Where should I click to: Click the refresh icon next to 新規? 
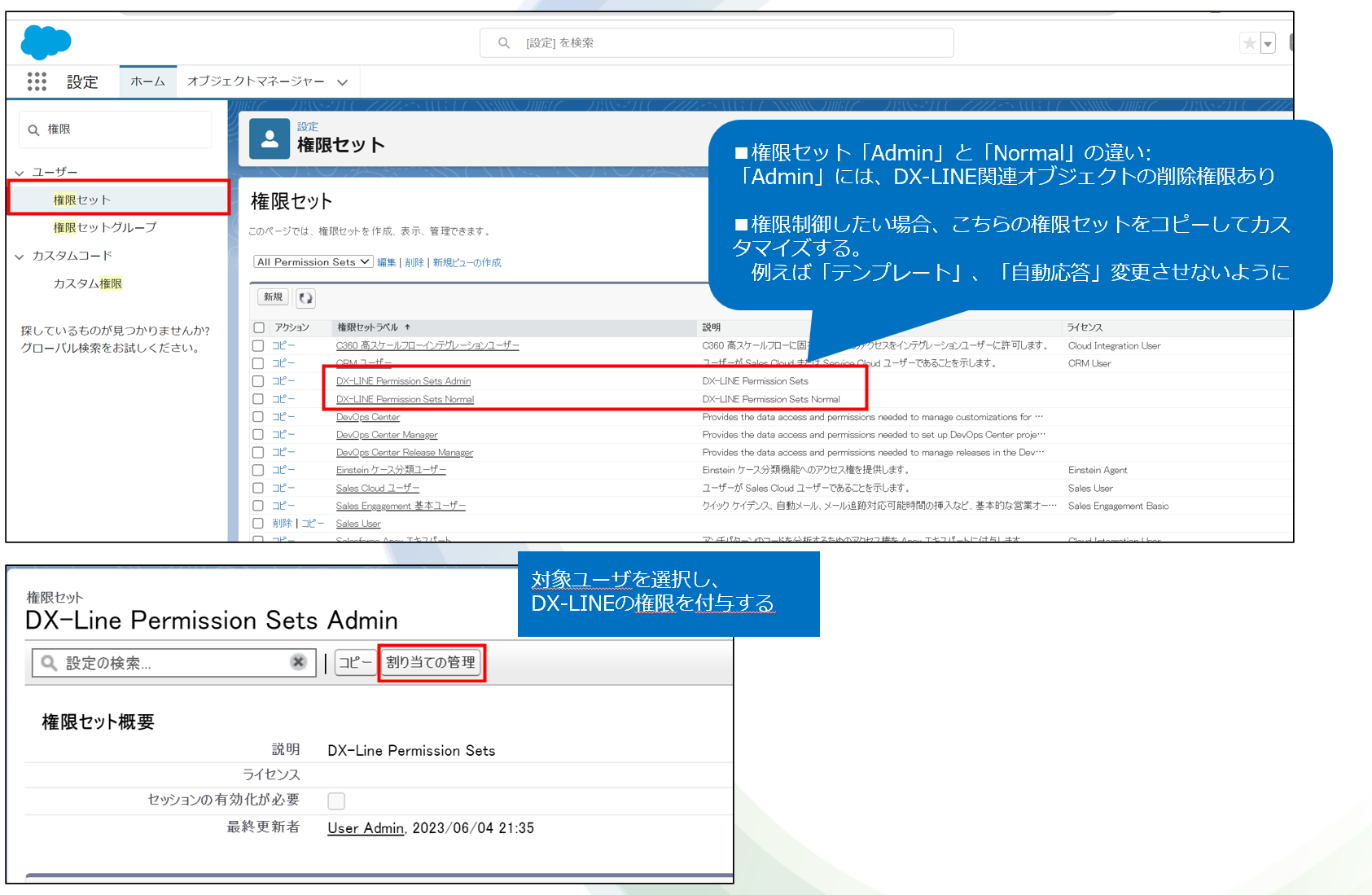pyautogui.click(x=305, y=298)
